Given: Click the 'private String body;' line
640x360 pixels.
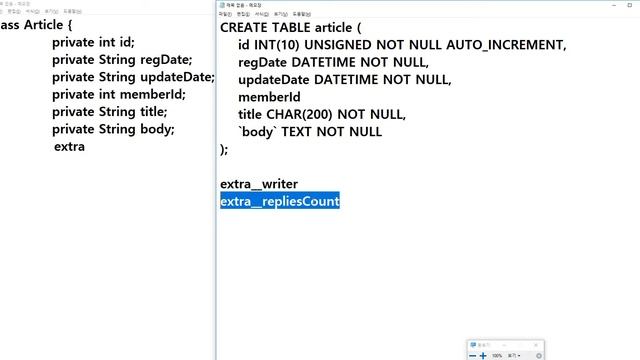Looking at the screenshot, I should pos(113,129).
